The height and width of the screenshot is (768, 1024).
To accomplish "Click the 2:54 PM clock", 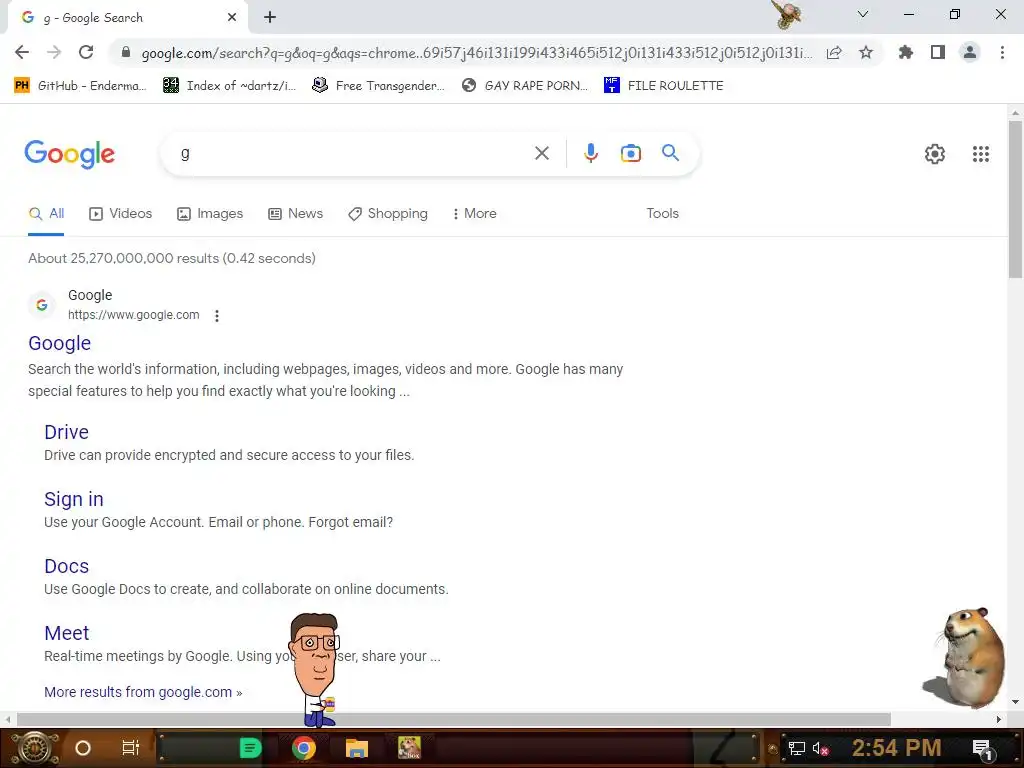I will 897,748.
